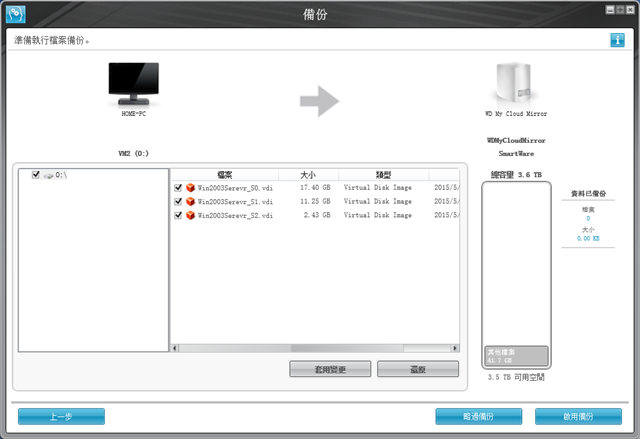Click the 3.5 TB 可用空間 text

pyautogui.click(x=516, y=377)
